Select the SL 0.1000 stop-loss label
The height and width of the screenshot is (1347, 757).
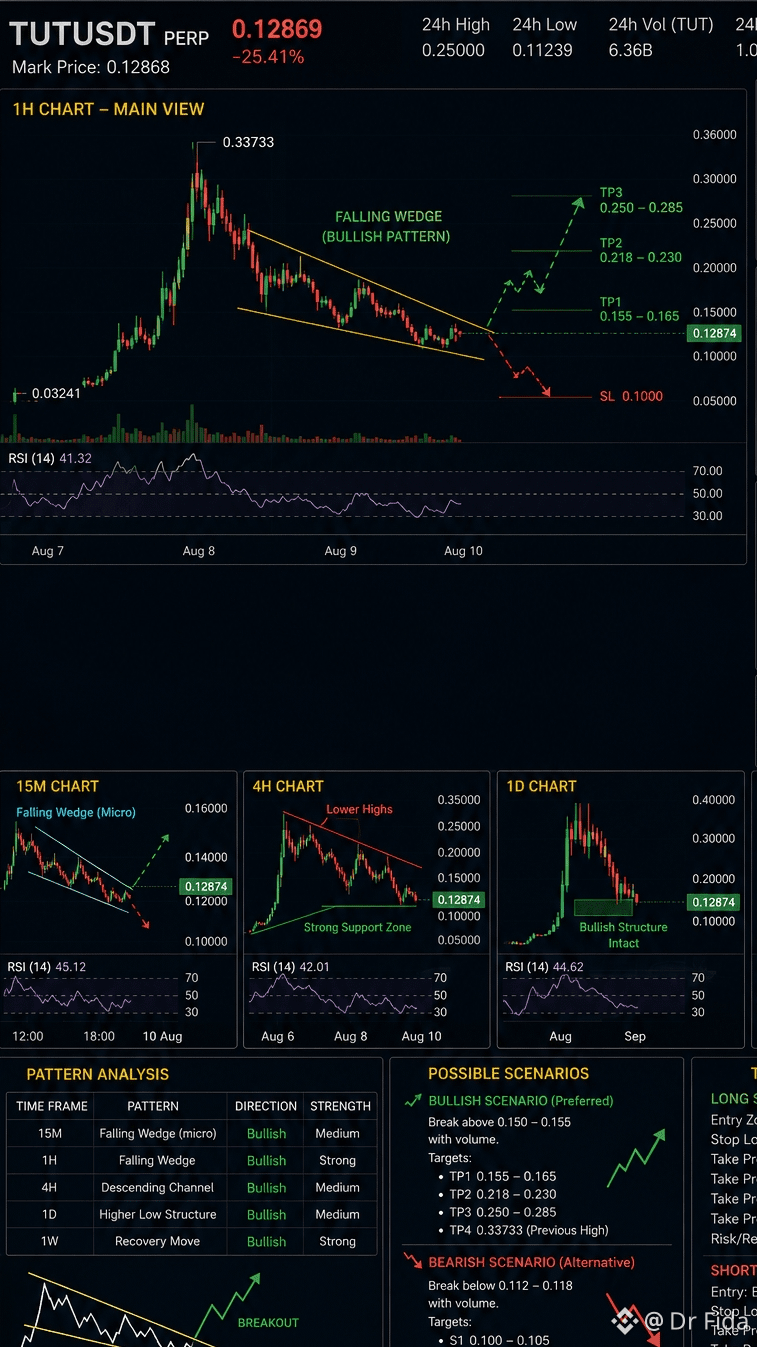tap(631, 396)
